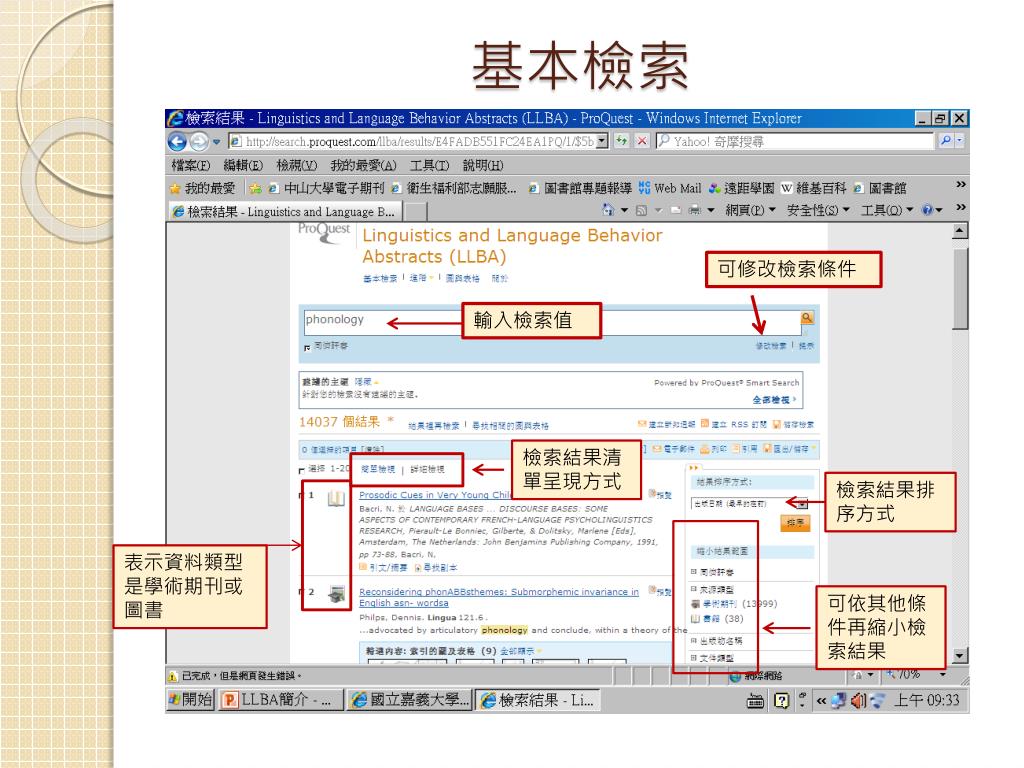The image size is (1024, 768).
Task: Click the 學術期刊 (13999) source filter
Action: point(734,604)
